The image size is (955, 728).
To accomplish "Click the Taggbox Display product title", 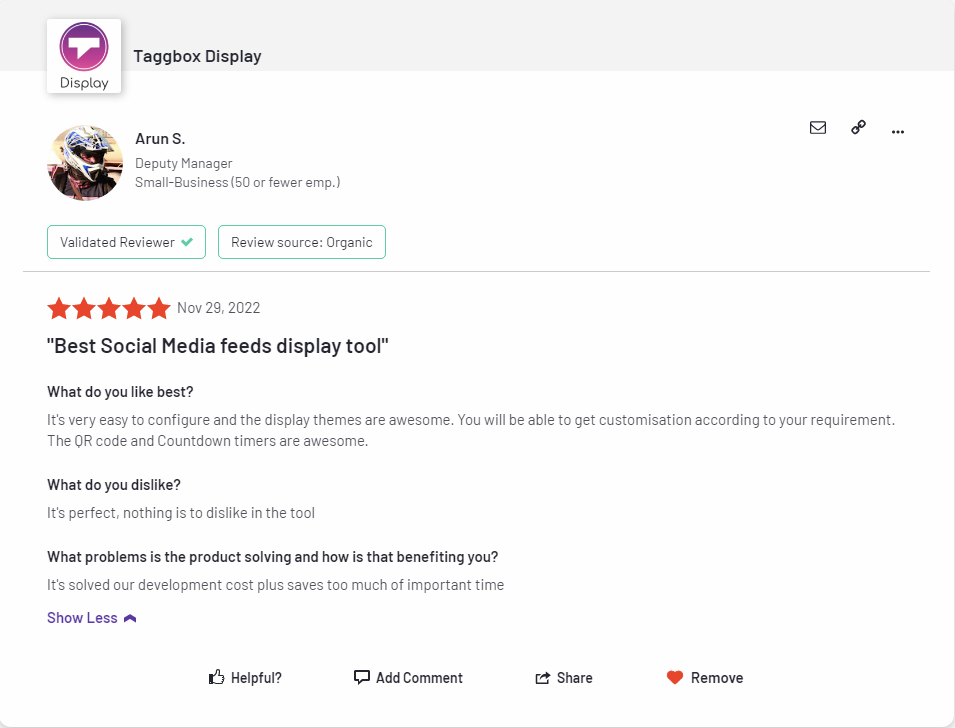I will (x=197, y=56).
